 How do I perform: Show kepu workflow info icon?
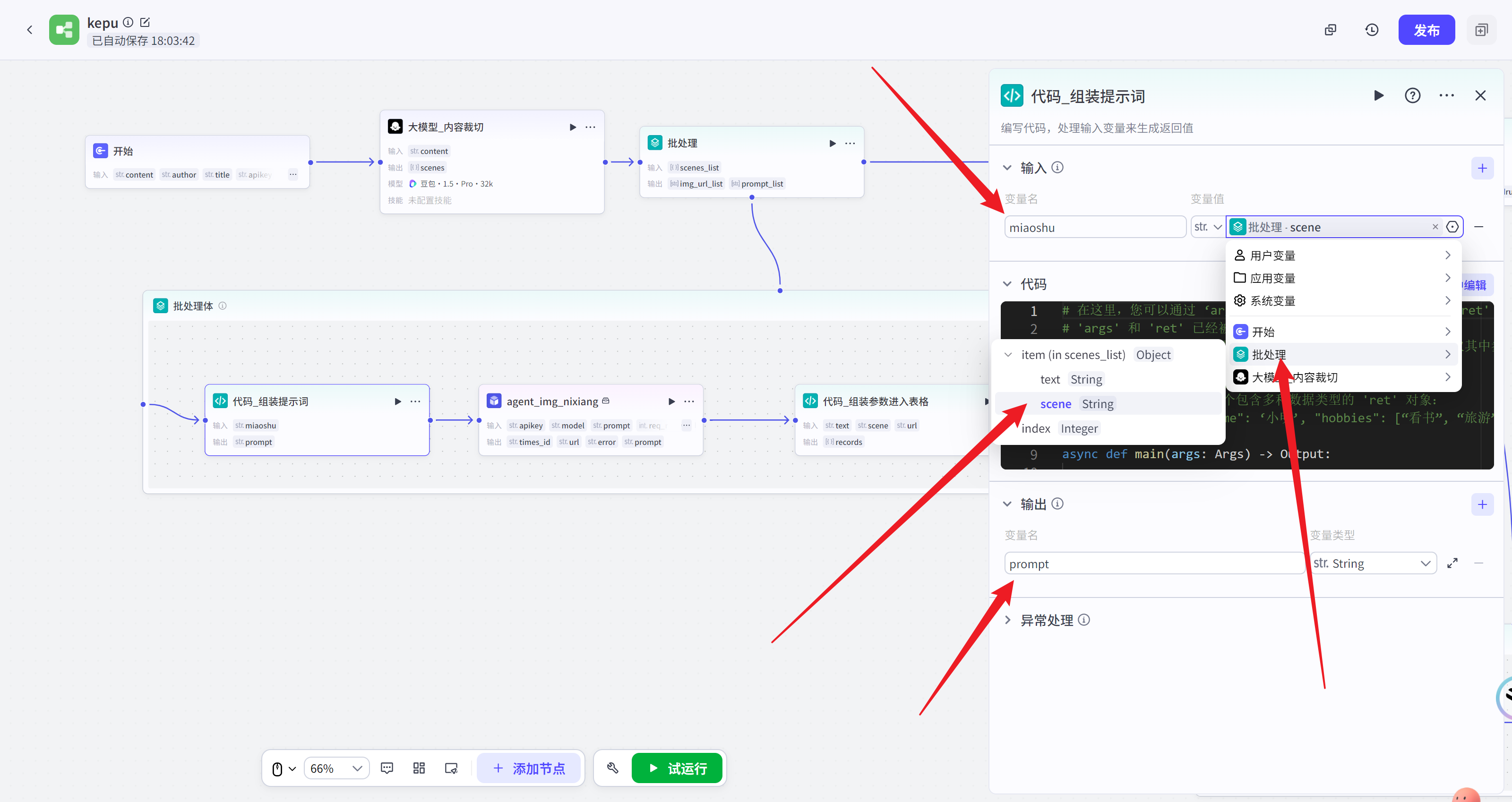coord(128,22)
